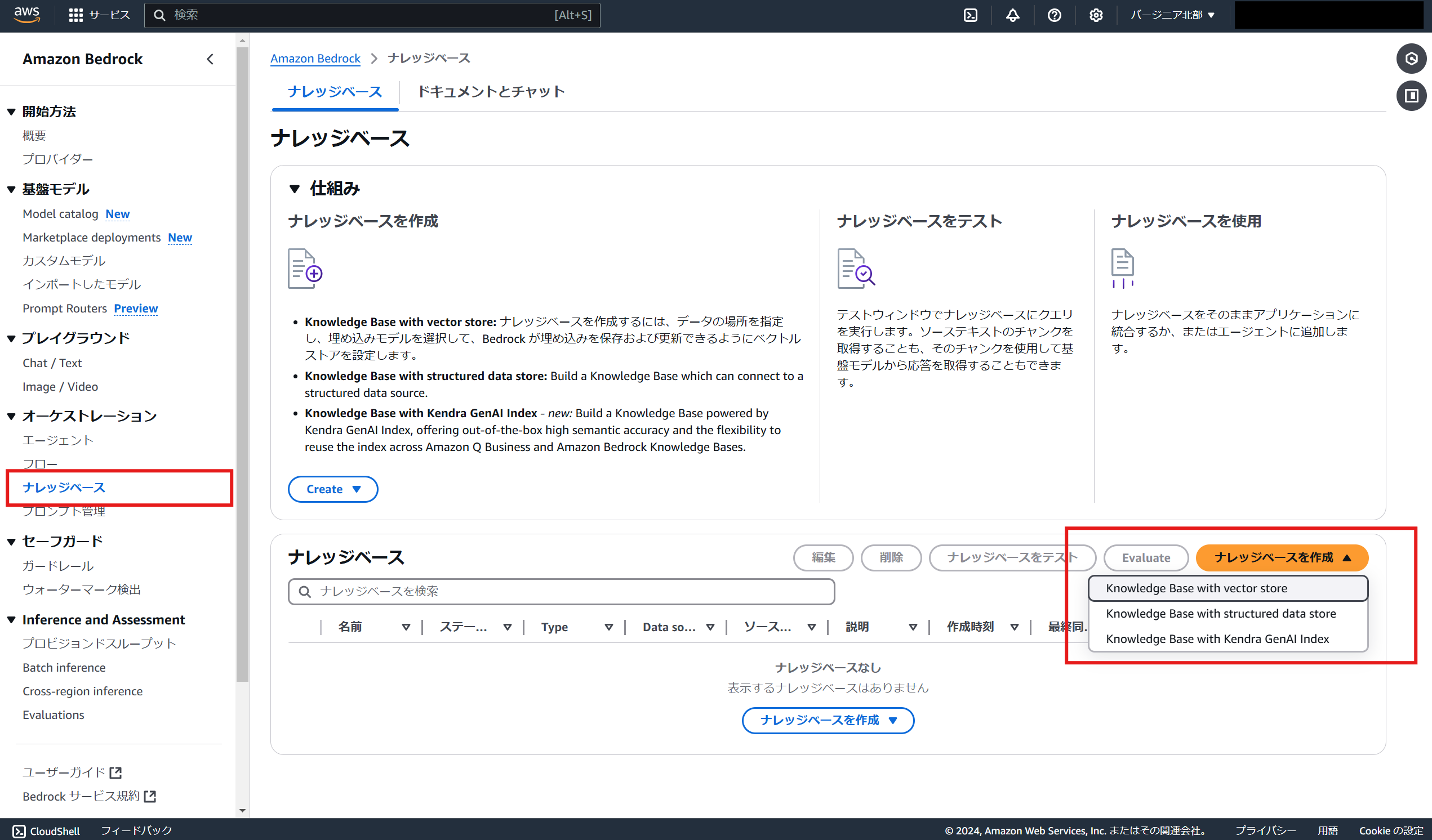Screen dimensions: 1432x840
Task: Collapse the 仕組み section
Action: click(295, 189)
